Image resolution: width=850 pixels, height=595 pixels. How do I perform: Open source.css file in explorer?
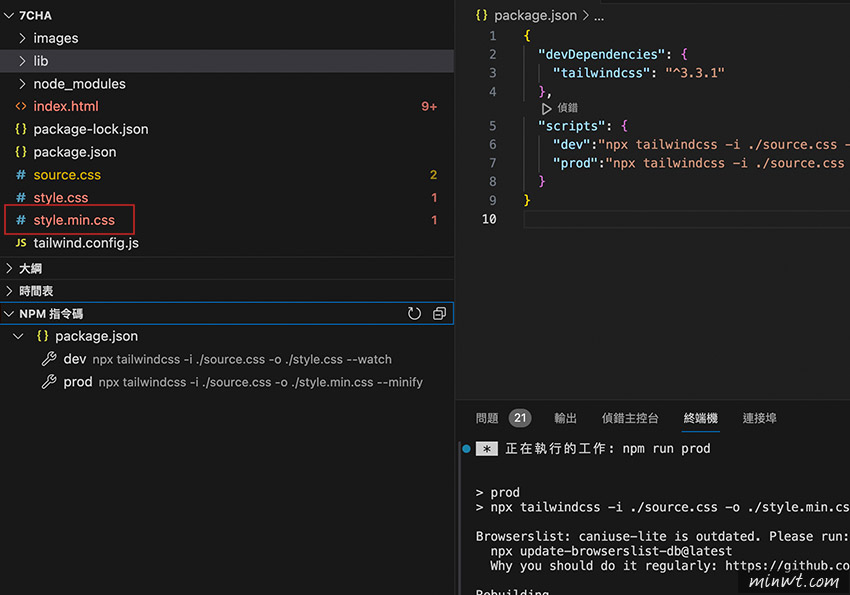coord(67,174)
